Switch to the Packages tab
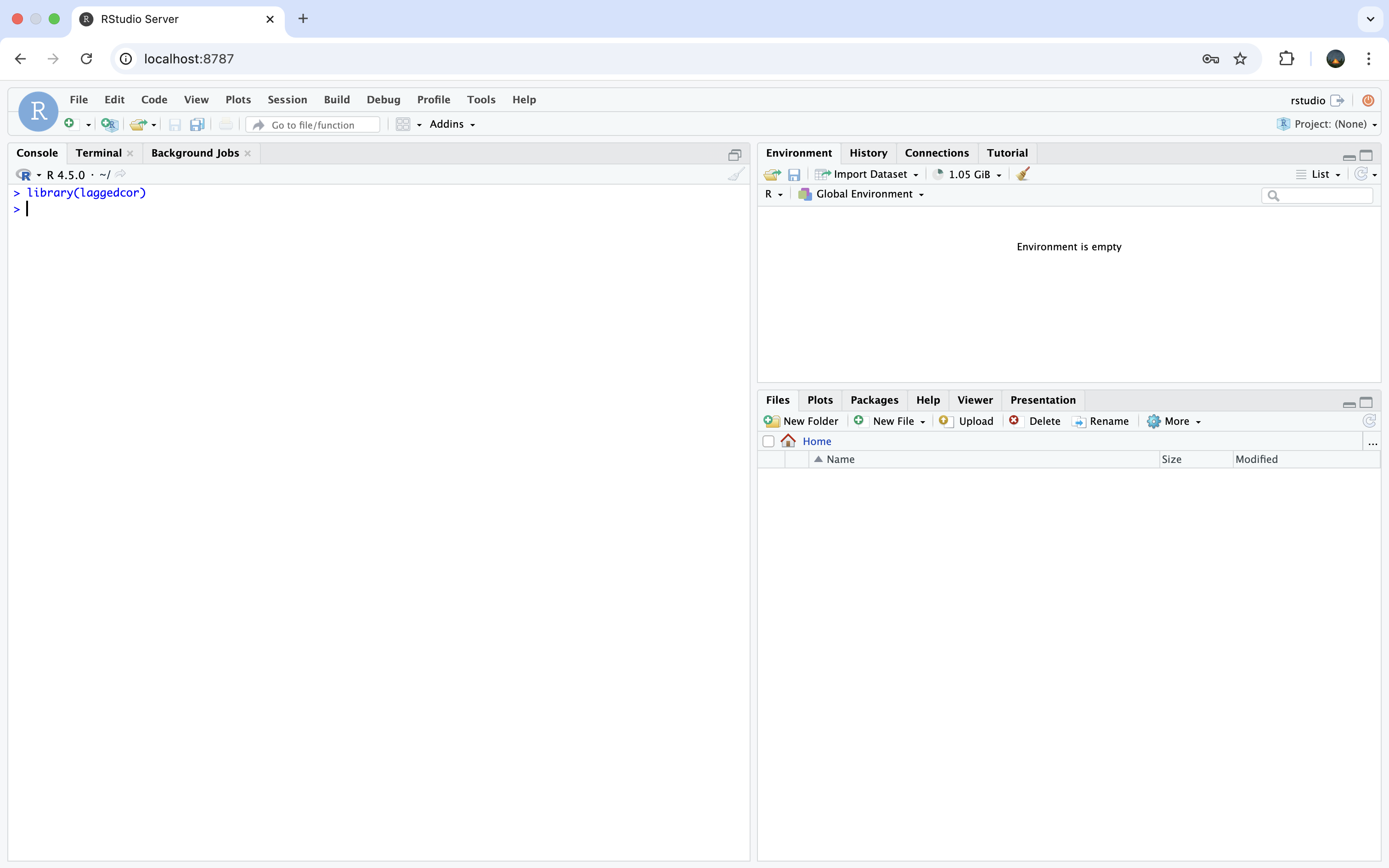 pos(874,400)
